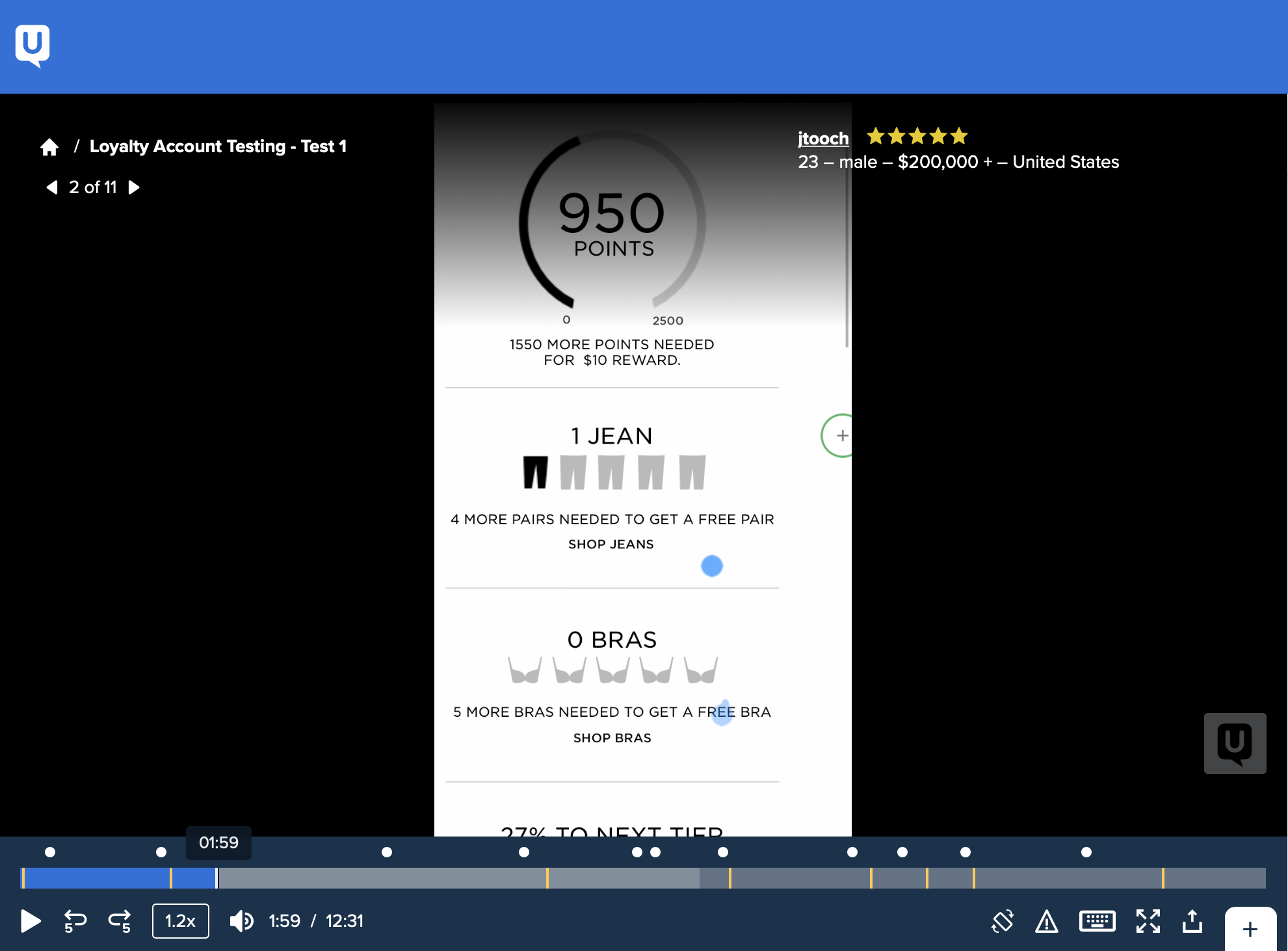Report a problem with warning icon

(x=1046, y=921)
